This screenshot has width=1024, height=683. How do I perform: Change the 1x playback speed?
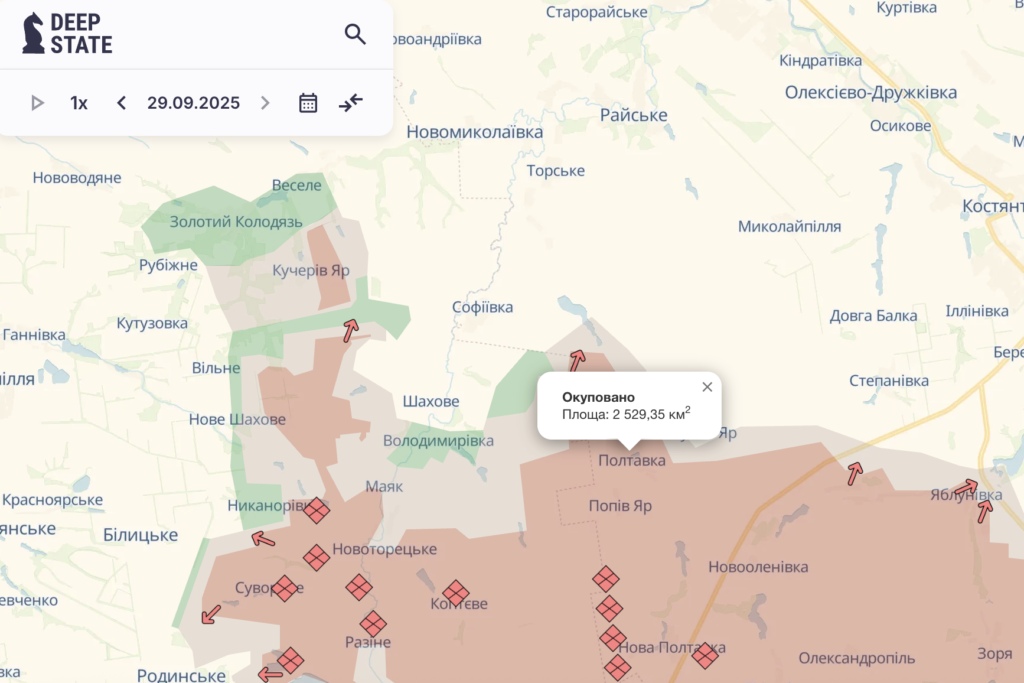[x=77, y=102]
